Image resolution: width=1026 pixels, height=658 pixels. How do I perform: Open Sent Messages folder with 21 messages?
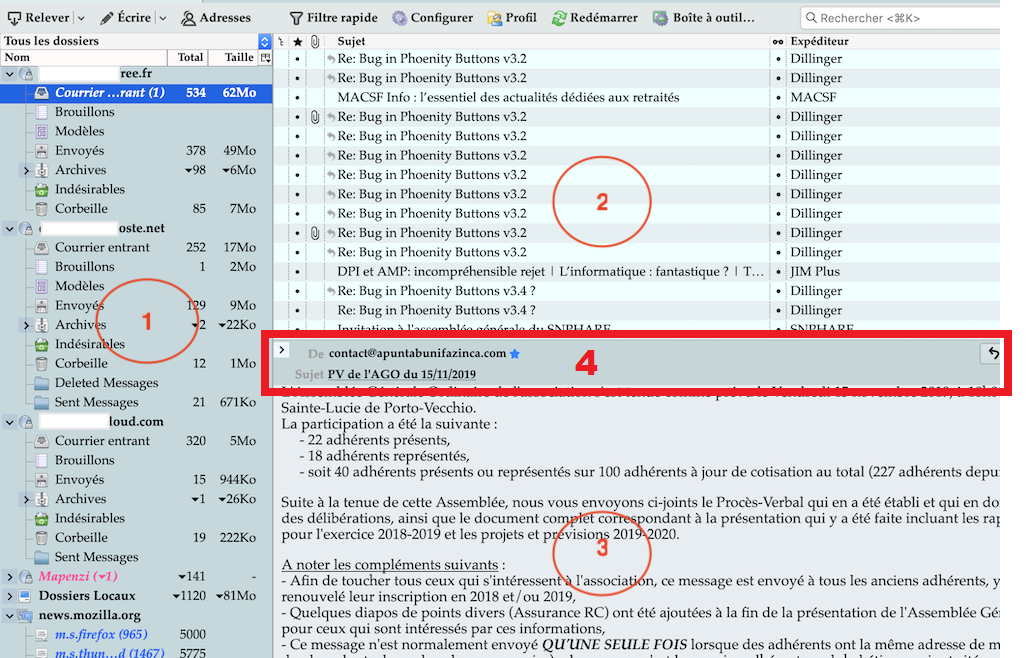pyautogui.click(x=136, y=402)
